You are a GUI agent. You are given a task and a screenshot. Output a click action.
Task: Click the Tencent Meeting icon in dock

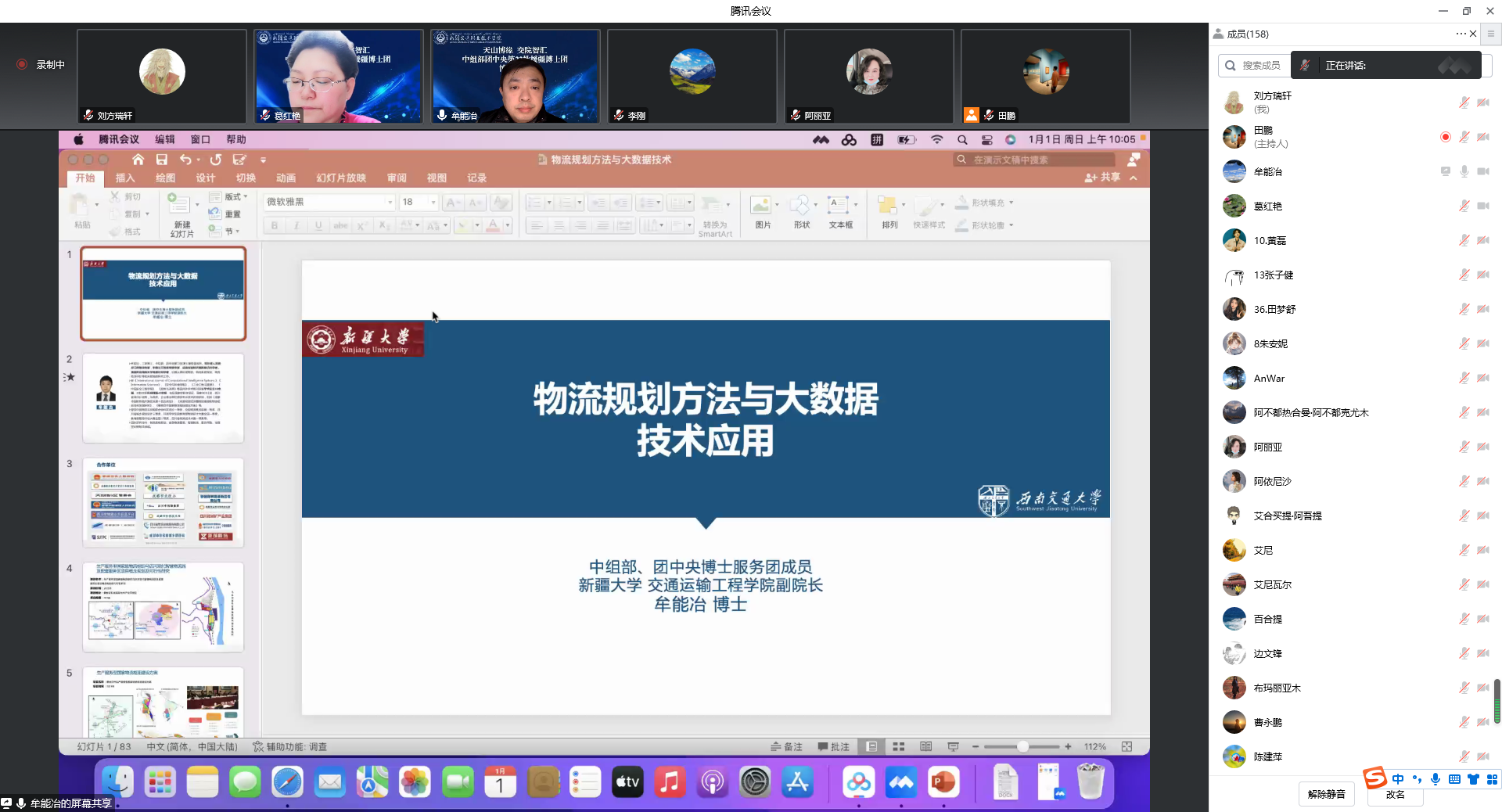pos(900,782)
